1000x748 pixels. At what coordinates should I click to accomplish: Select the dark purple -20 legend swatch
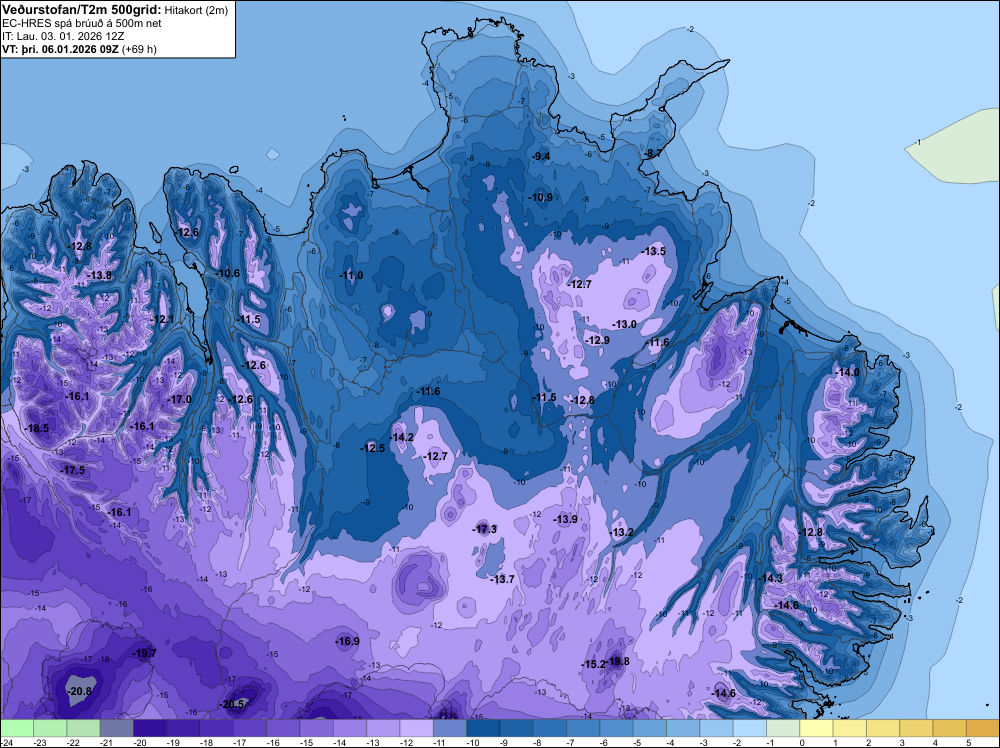pyautogui.click(x=149, y=728)
